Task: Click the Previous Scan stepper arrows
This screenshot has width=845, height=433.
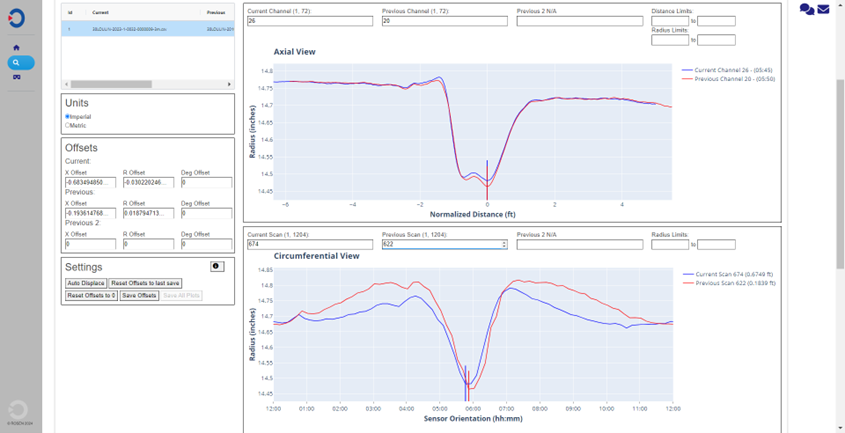Action: click(x=504, y=244)
